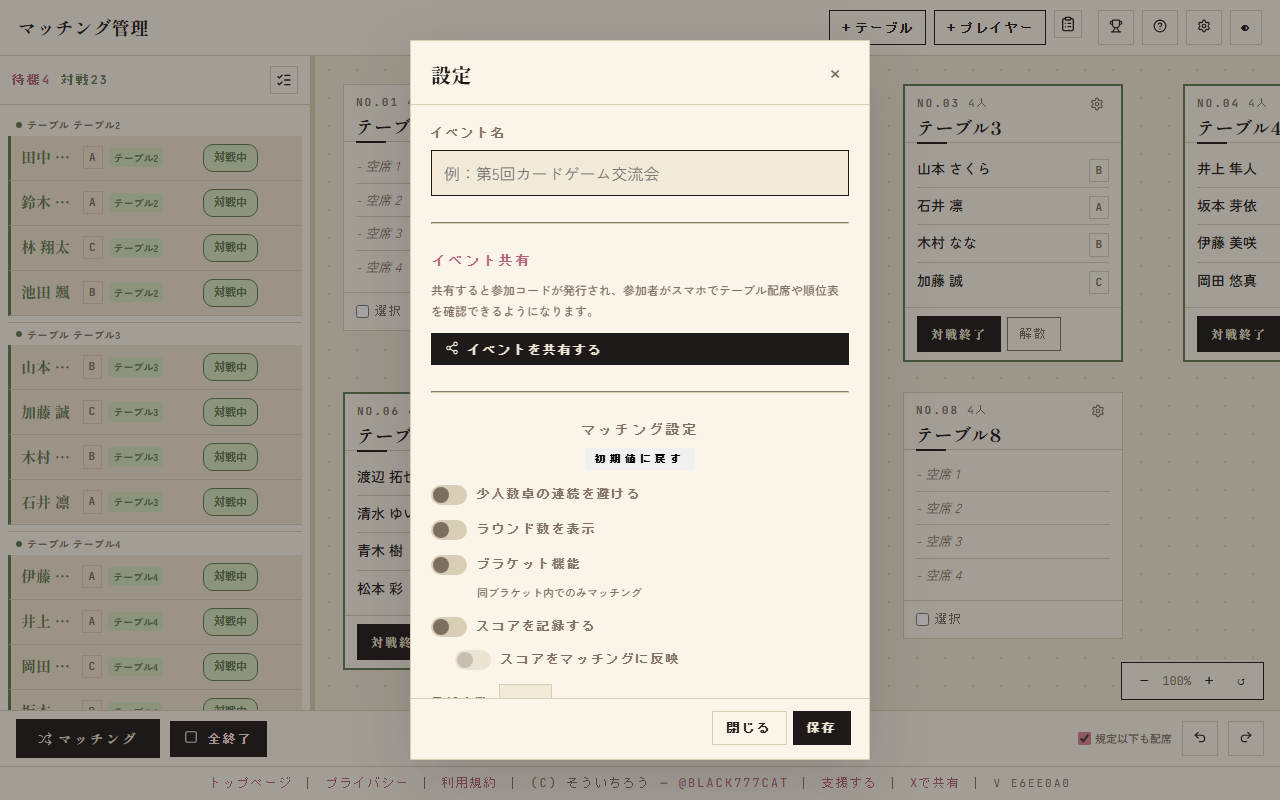Close the 設定 dialog with X
The width and height of the screenshot is (1280, 800).
[835, 74]
